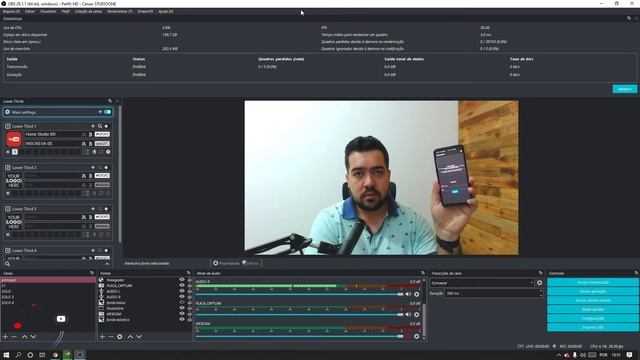Click the plus icon on Lower Third 1
This screenshot has width=640, height=360.
click(93, 126)
